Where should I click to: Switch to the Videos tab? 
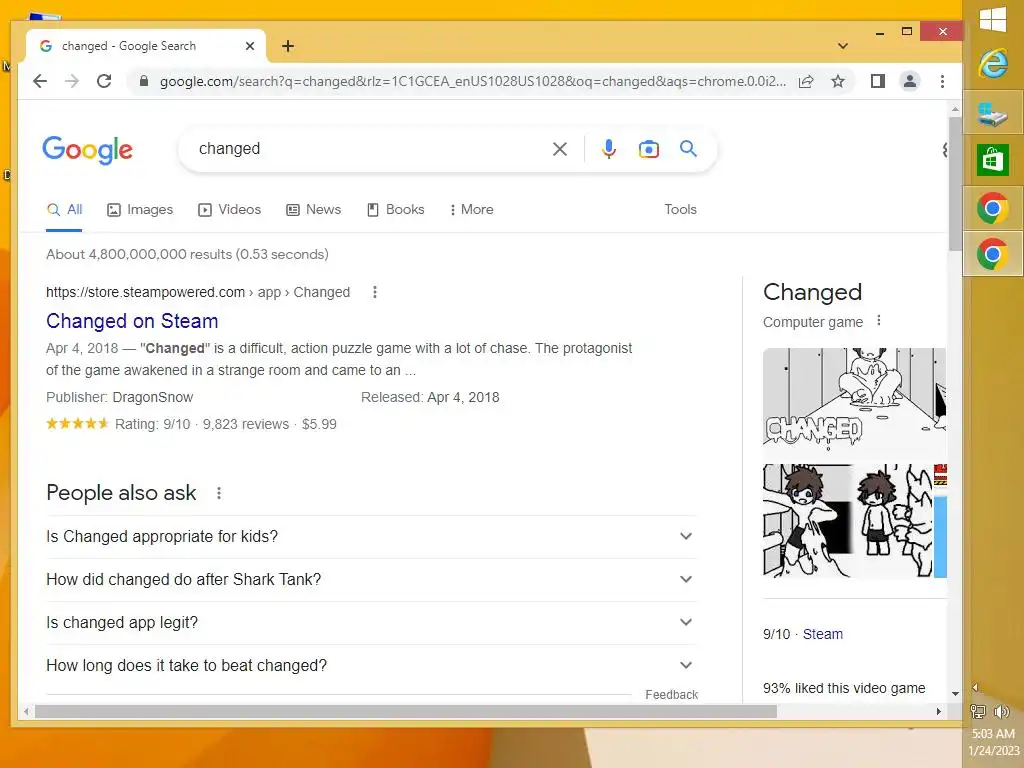click(x=229, y=210)
